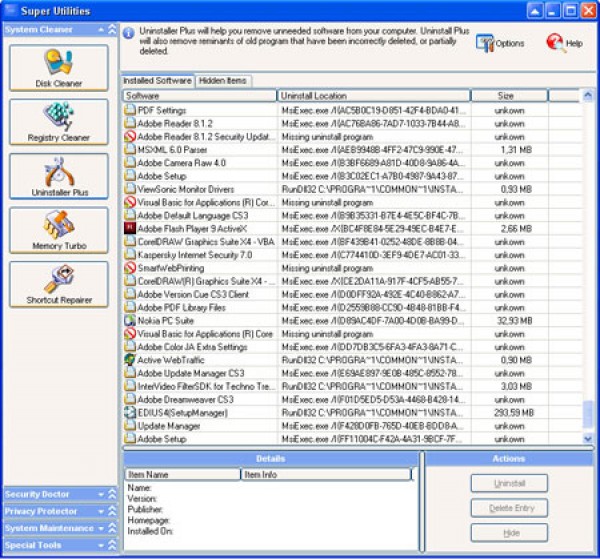Select the Adobe Reader 8.1.2 row
Screen dimensions: 600x559
(353, 123)
